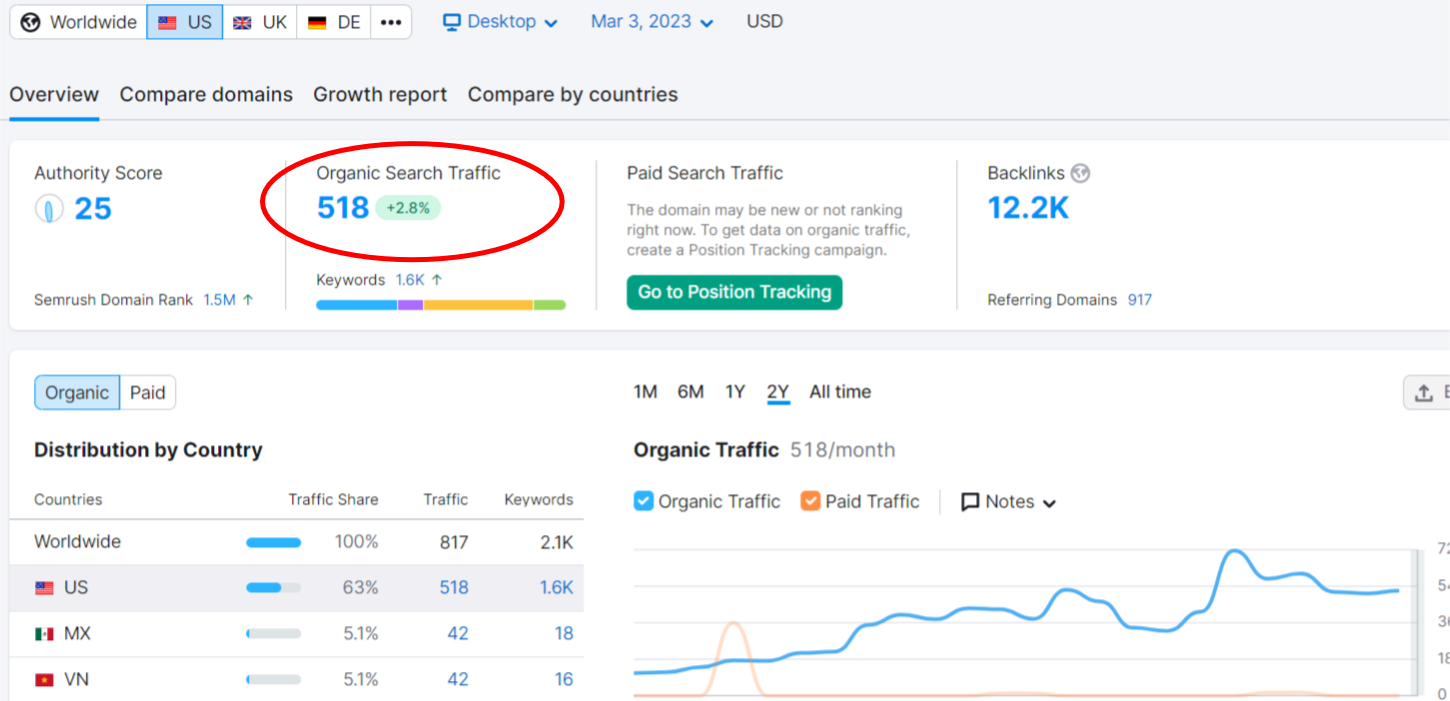
Task: Click the Worldwide 2.1K keywords cell
Action: coord(556,542)
